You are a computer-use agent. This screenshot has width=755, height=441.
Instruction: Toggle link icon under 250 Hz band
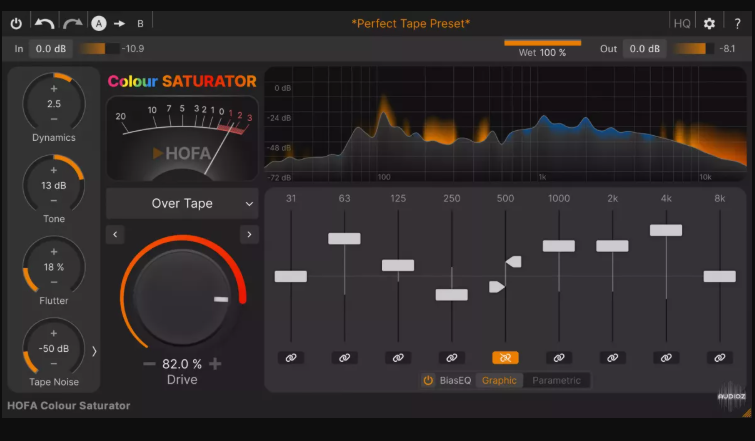tap(452, 358)
